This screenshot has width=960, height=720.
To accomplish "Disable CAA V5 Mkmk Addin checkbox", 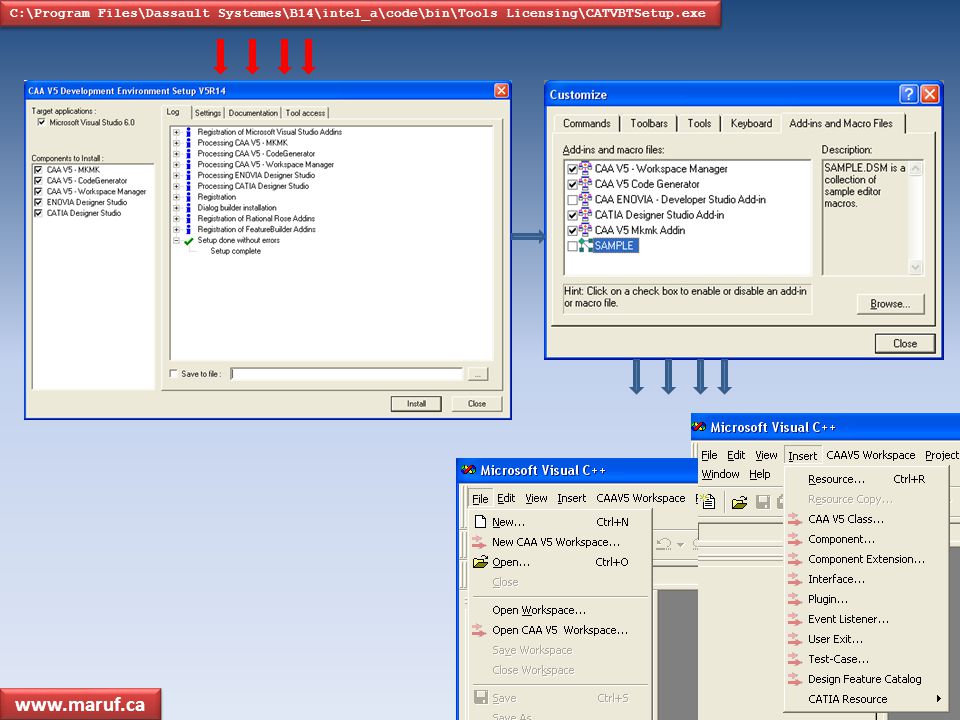I will point(572,231).
